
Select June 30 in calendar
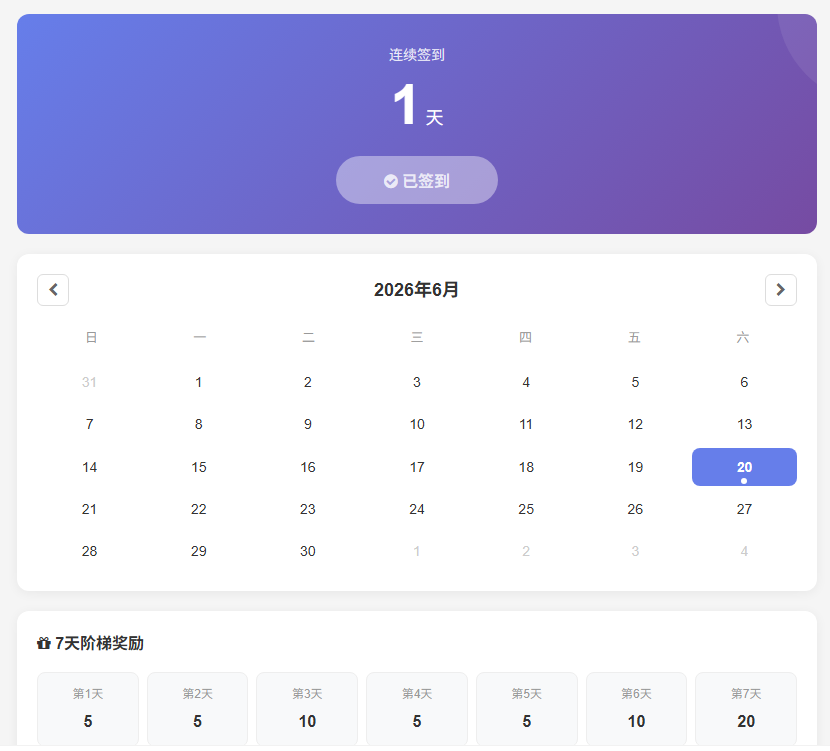[x=308, y=551]
